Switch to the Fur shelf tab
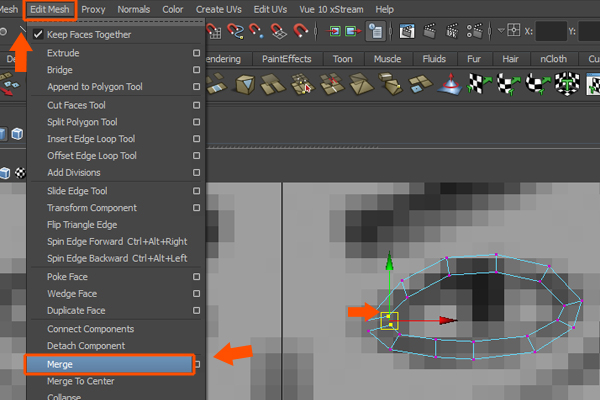The height and width of the screenshot is (400, 600). (474, 59)
